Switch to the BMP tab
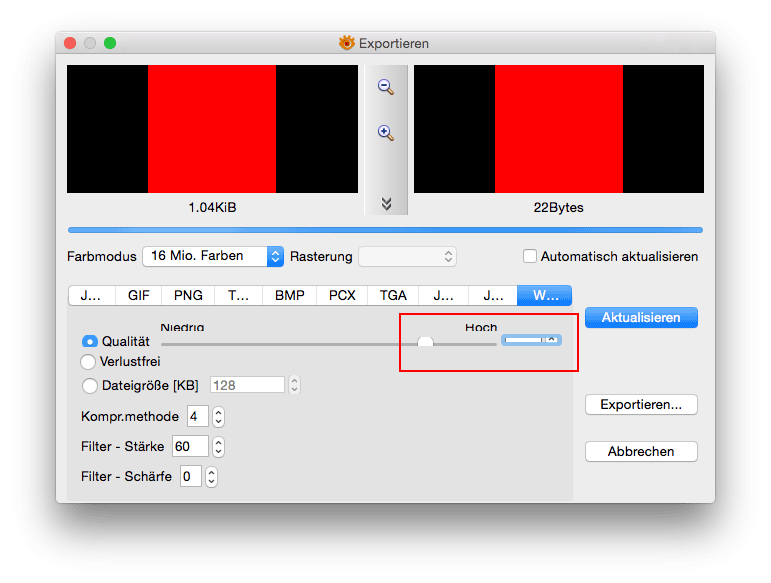Image resolution: width=771 pixels, height=583 pixels. coord(290,295)
